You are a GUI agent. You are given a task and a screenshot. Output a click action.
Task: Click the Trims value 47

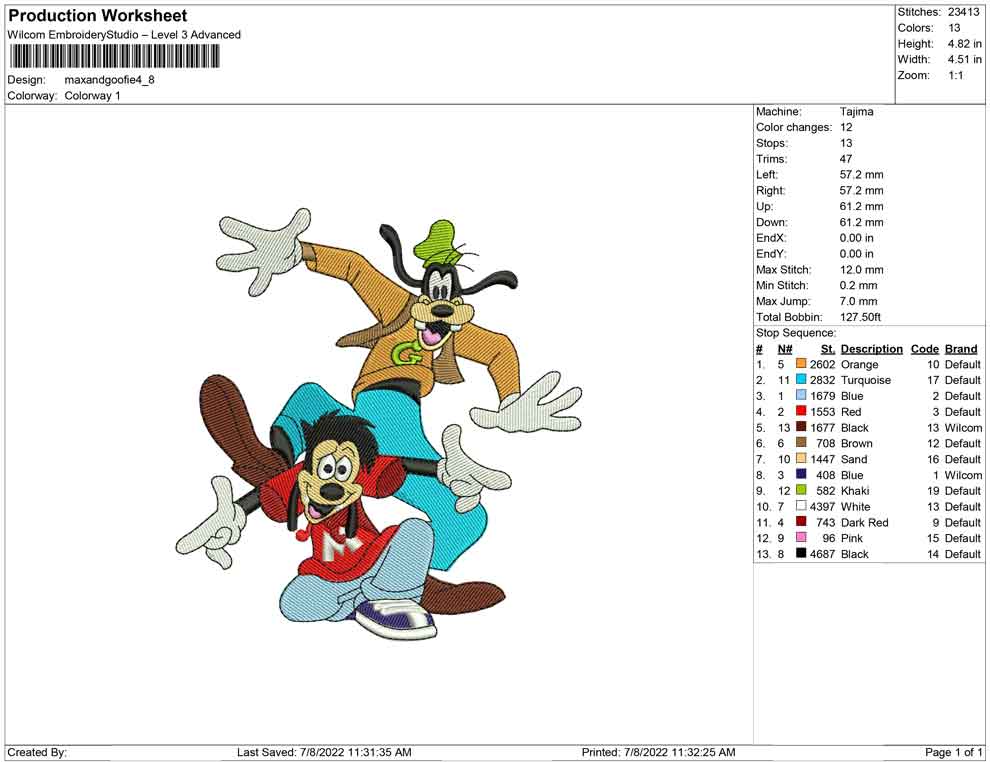point(845,159)
